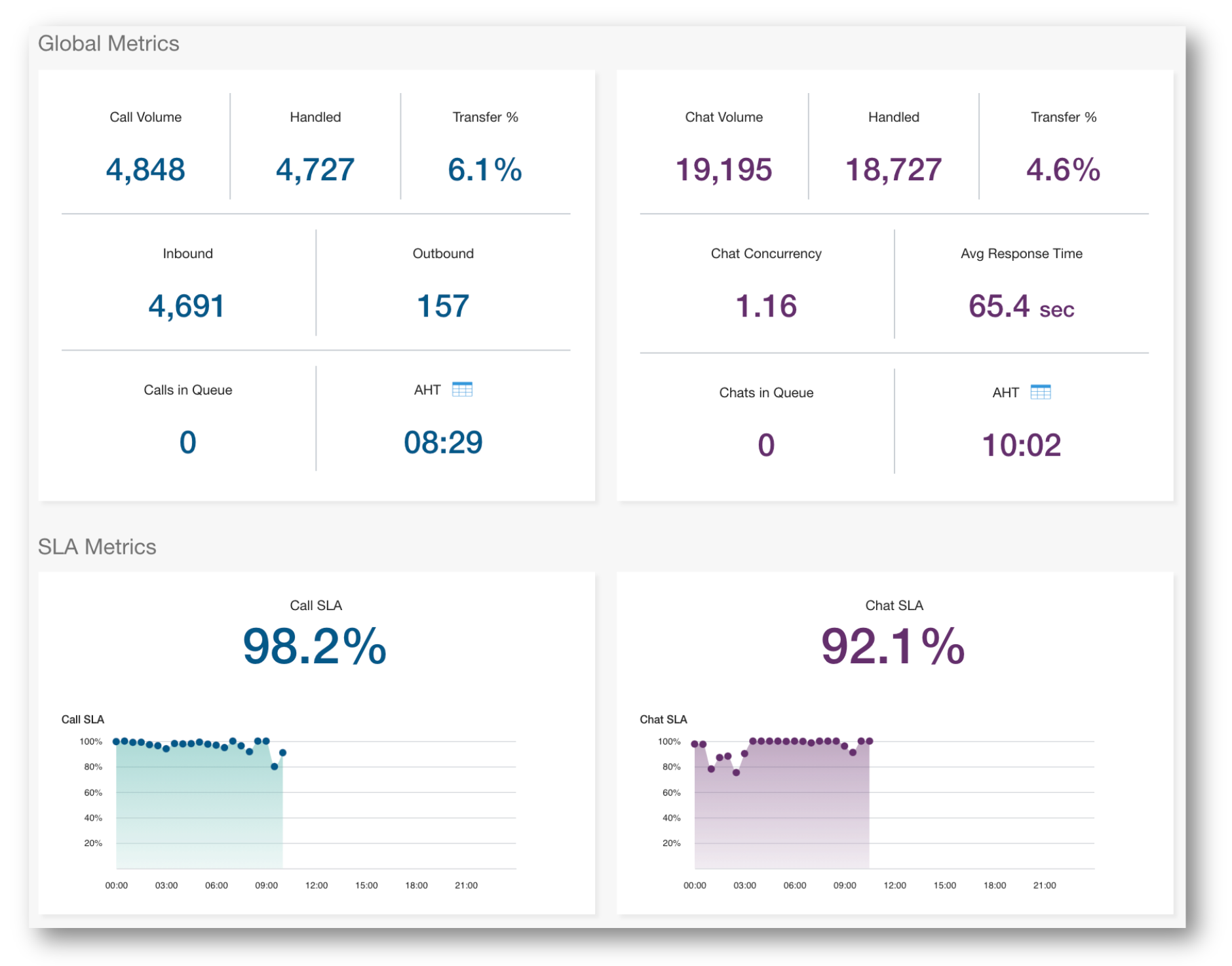Select the calls Handled value 4,727
The image size is (1232, 966).
click(x=315, y=170)
